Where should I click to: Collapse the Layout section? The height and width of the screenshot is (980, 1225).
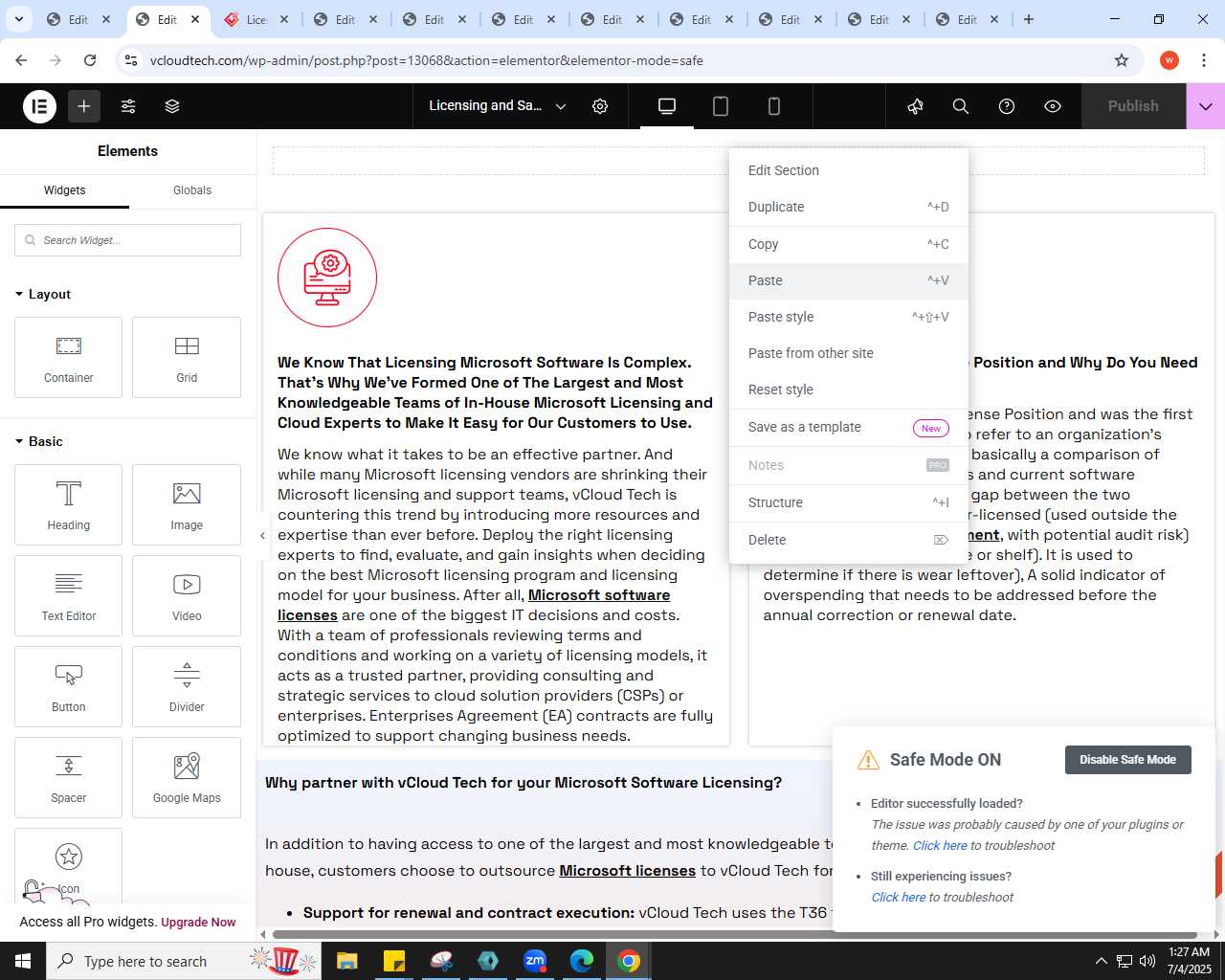tap(43, 294)
